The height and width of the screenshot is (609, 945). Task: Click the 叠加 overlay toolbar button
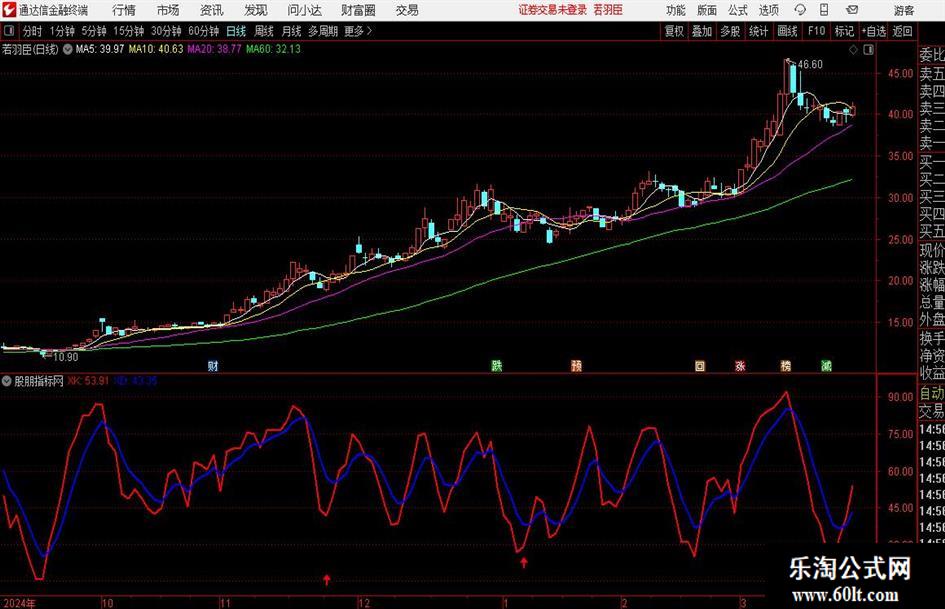click(702, 31)
